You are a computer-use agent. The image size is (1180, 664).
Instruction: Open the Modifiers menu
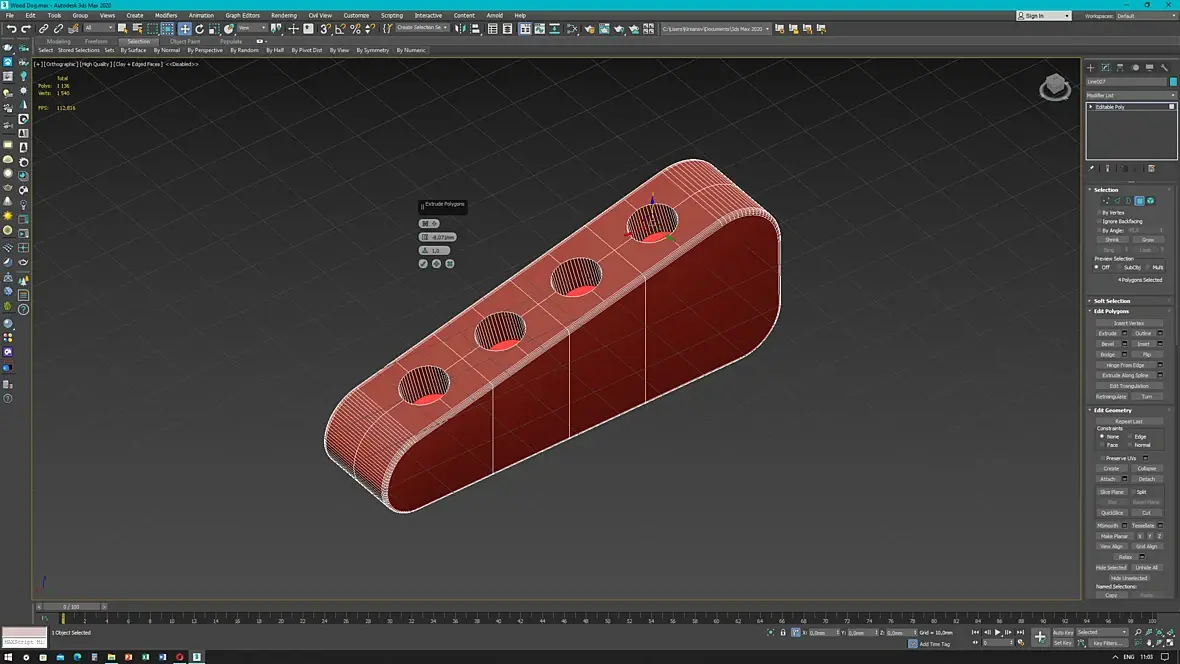166,15
